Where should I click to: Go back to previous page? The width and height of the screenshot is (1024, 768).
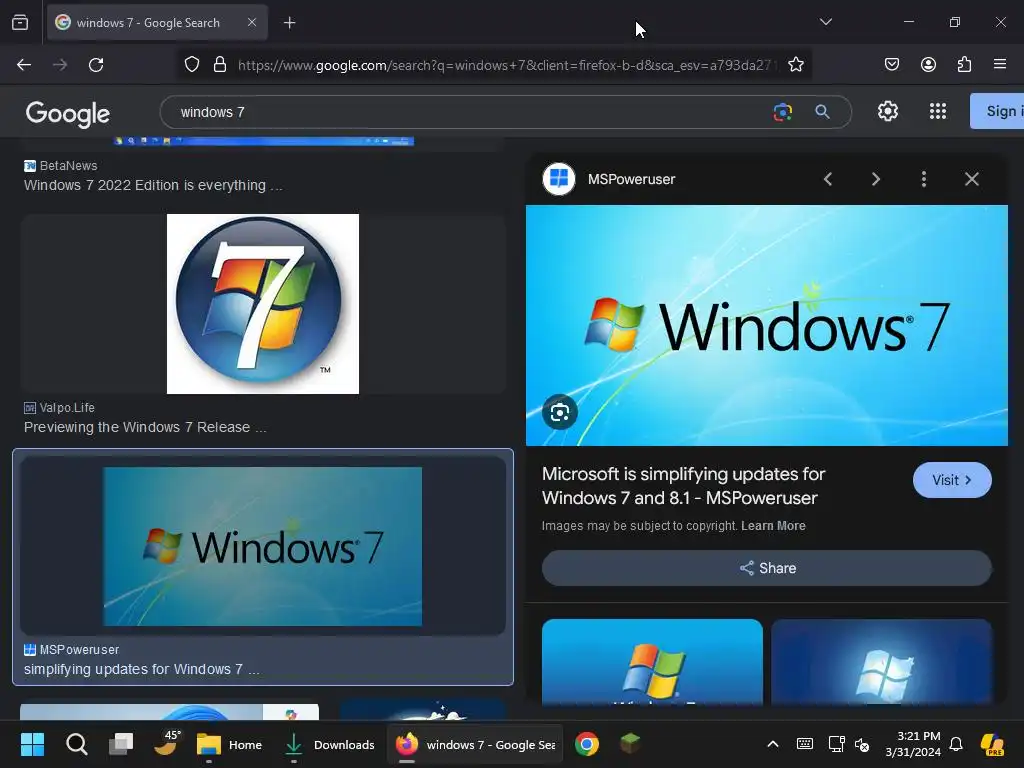click(x=24, y=65)
